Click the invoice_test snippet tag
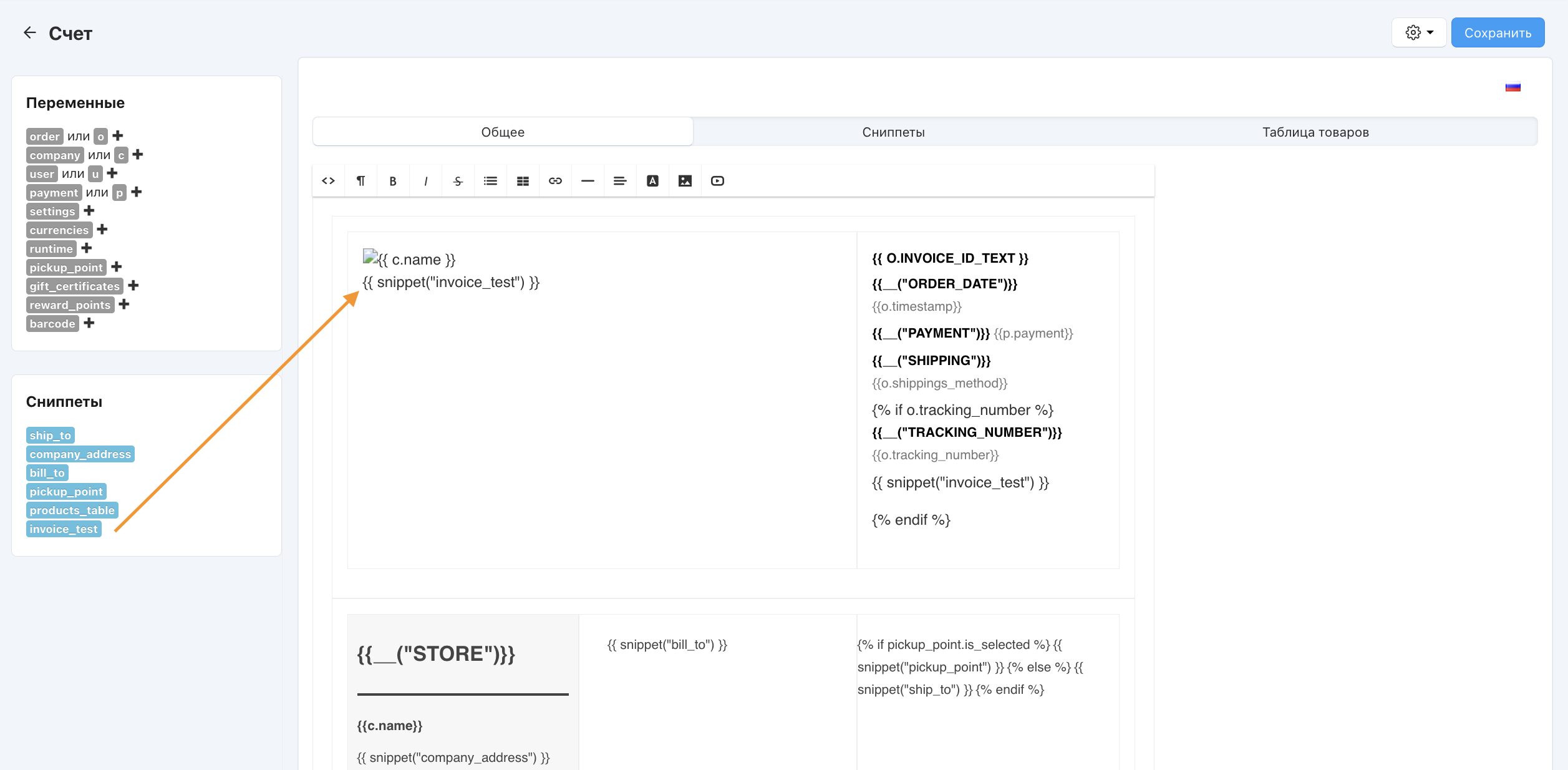Image resolution: width=1568 pixels, height=770 pixels. pos(64,529)
